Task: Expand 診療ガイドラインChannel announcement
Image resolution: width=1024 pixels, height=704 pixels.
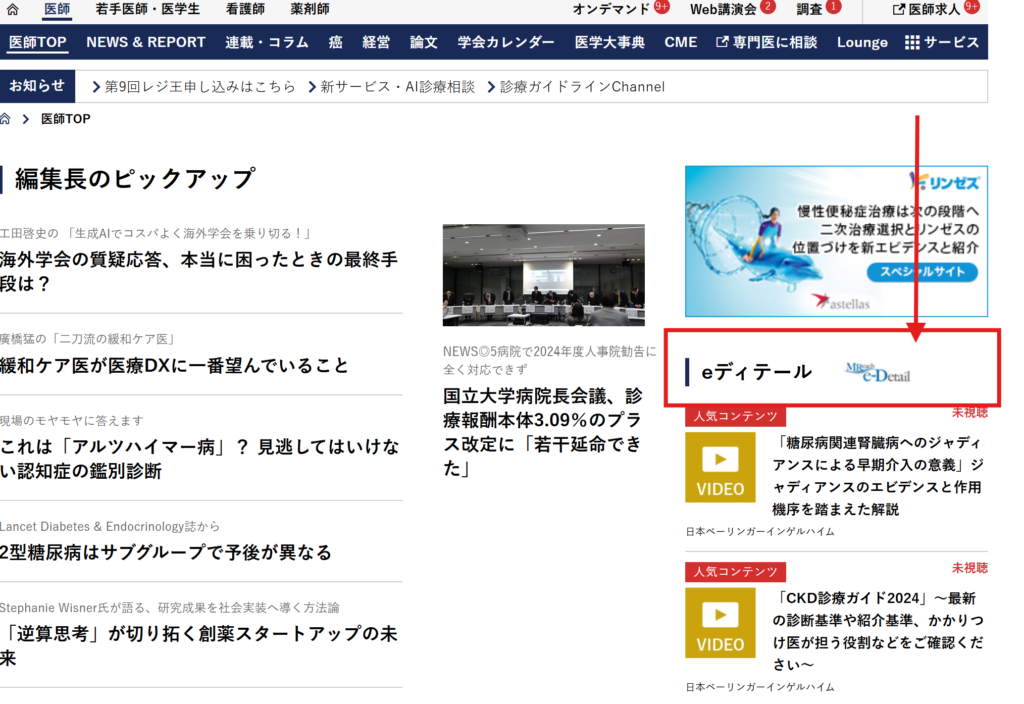Action: [581, 86]
